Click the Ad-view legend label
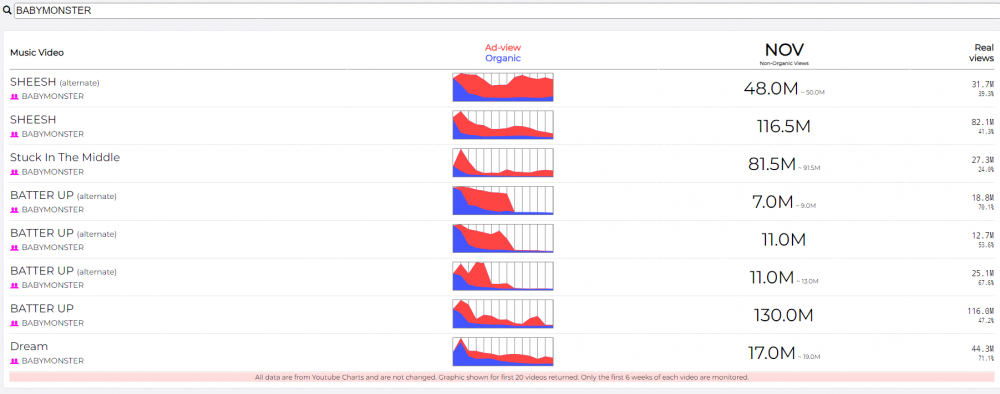This screenshot has width=1000, height=394. pyautogui.click(x=503, y=47)
